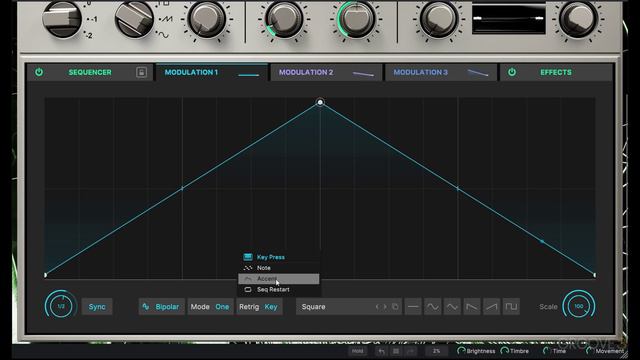640x360 pixels.
Task: Click the top peak point of the envelope
Action: click(x=320, y=102)
